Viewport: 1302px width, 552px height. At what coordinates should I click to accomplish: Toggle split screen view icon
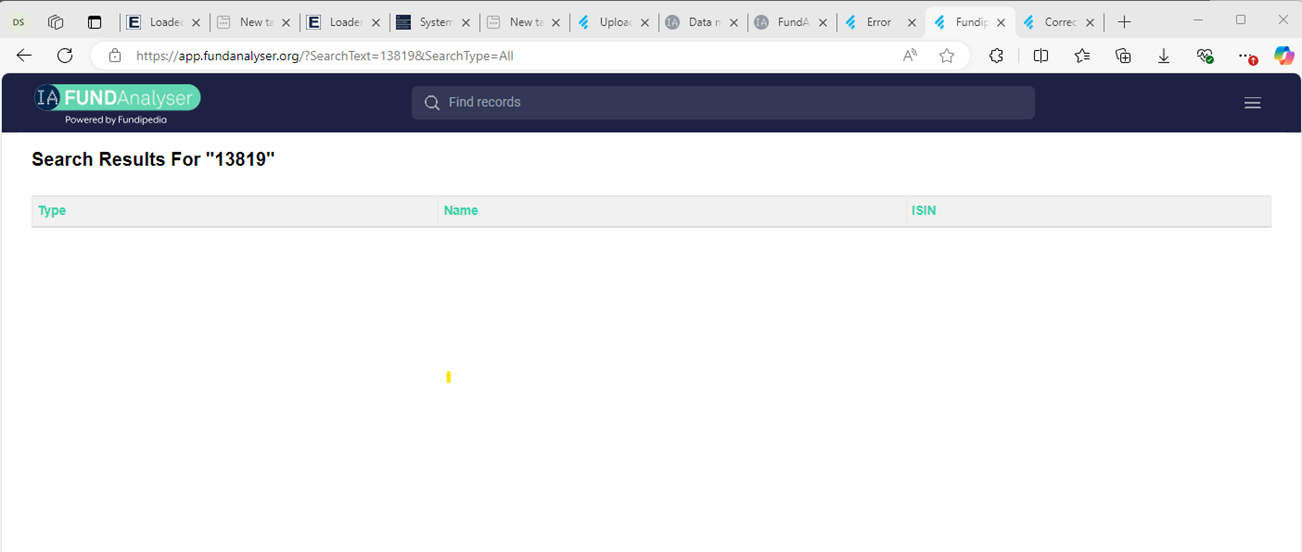1041,56
